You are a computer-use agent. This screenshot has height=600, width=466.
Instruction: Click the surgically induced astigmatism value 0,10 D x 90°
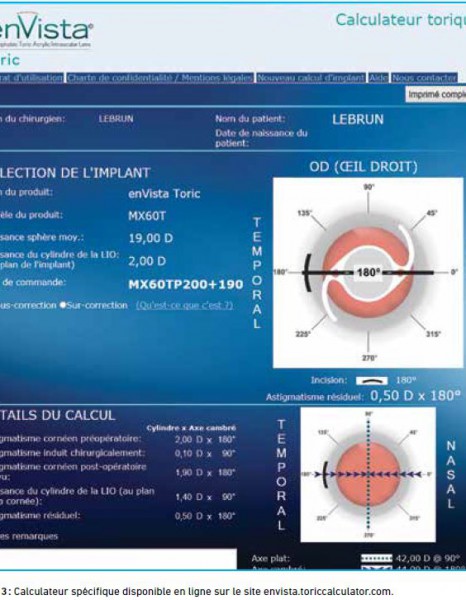coord(205,454)
